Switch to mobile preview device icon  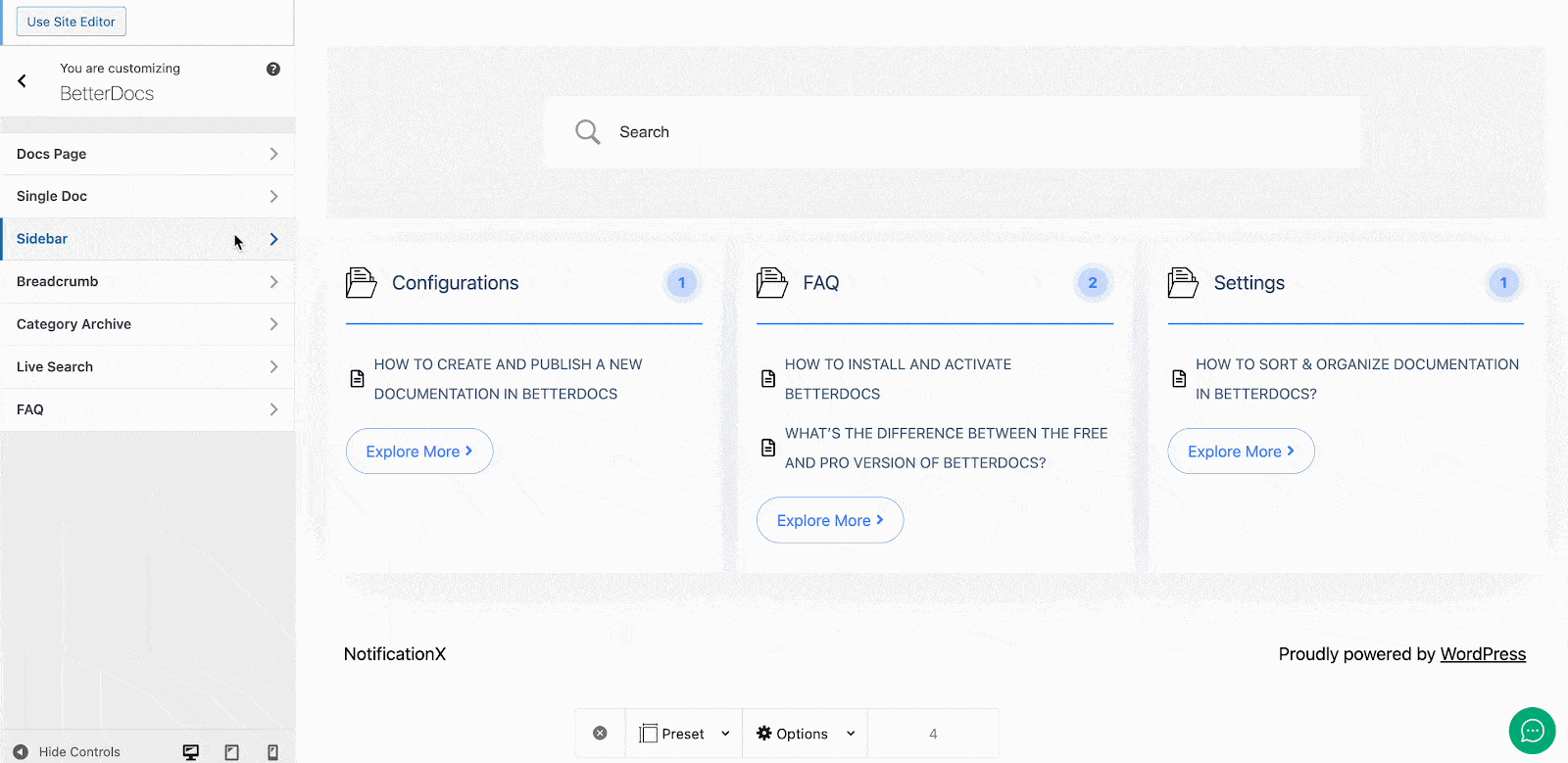pos(273,752)
